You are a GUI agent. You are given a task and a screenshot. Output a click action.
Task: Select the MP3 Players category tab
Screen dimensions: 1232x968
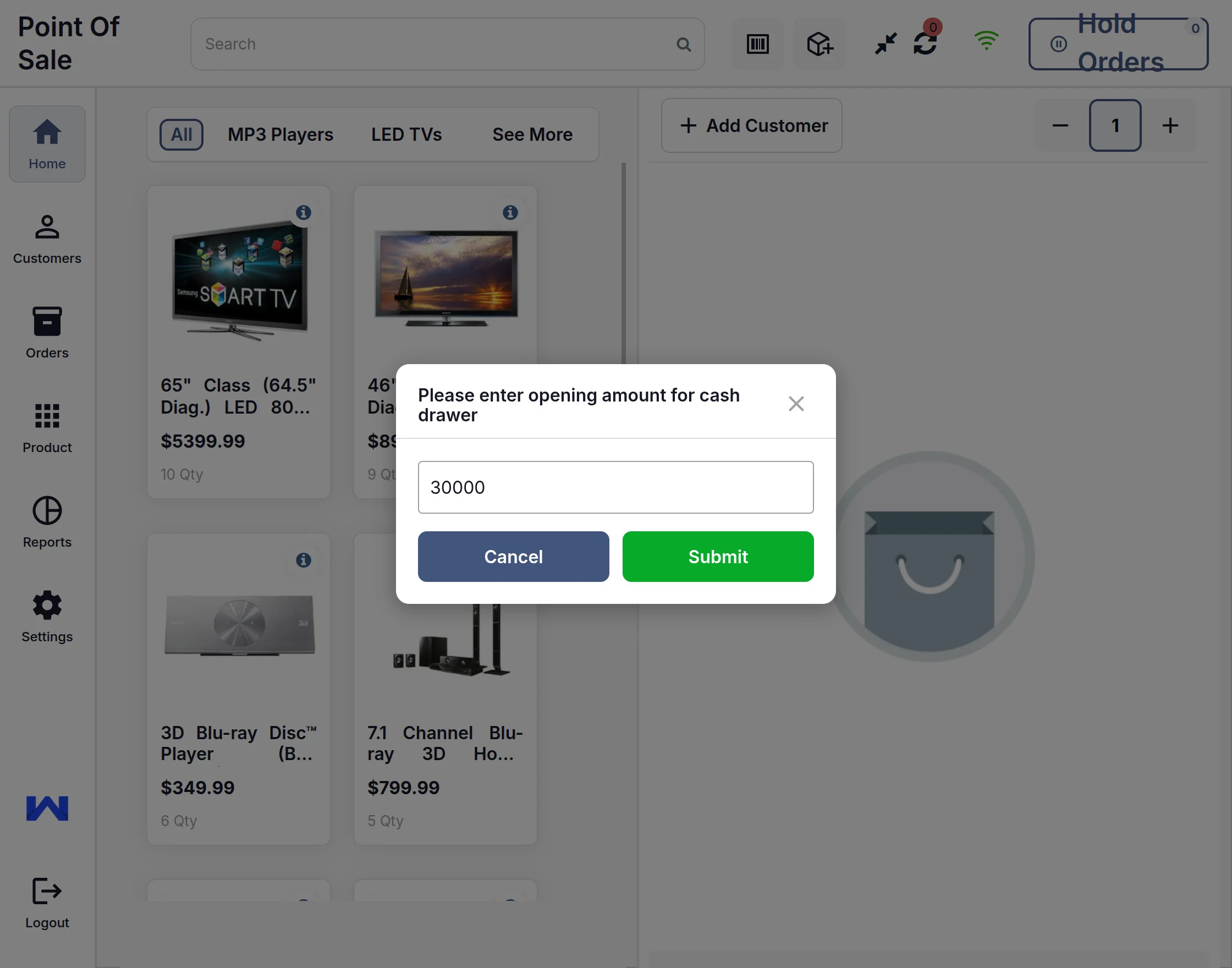(280, 135)
